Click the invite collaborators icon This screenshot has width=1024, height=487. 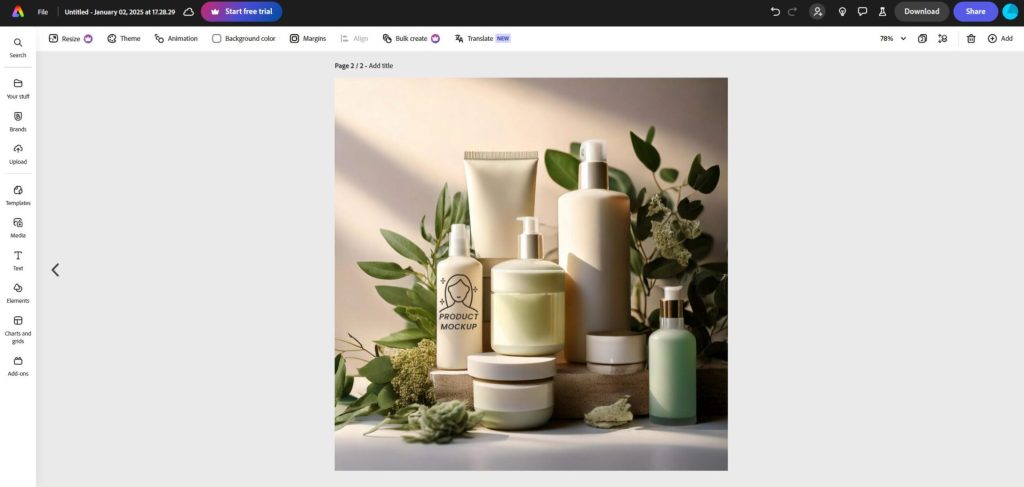pyautogui.click(x=817, y=12)
